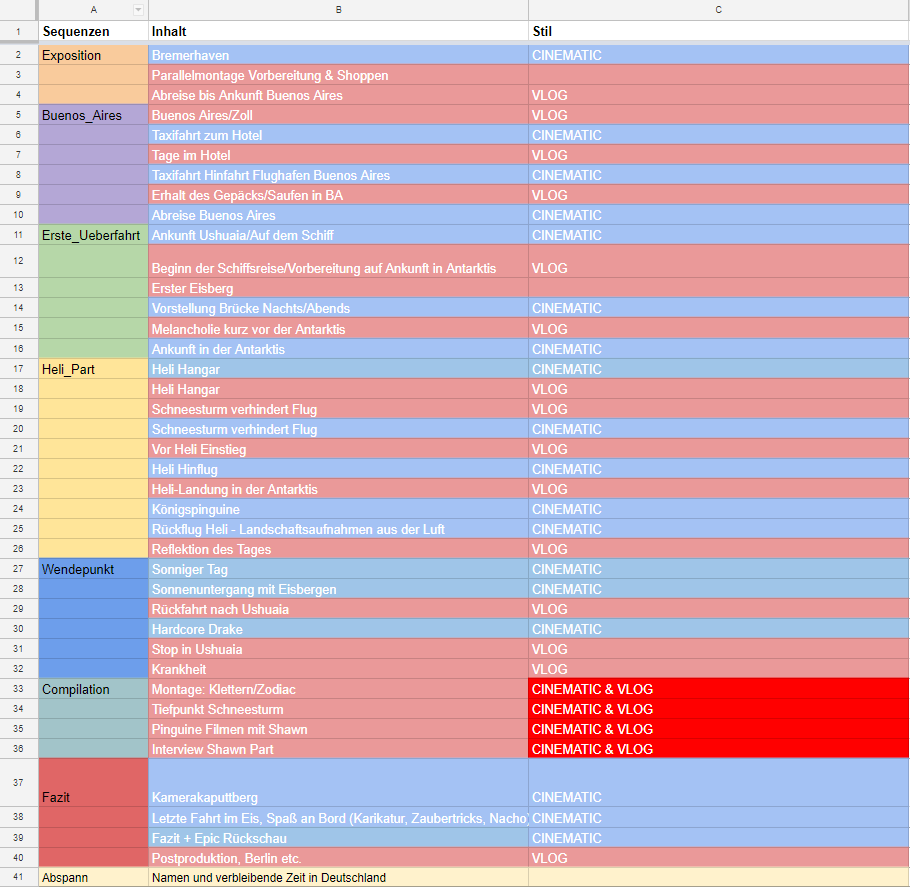Select the 'Buenos_Aires' sequence cell
The height and width of the screenshot is (887, 910).
point(93,115)
